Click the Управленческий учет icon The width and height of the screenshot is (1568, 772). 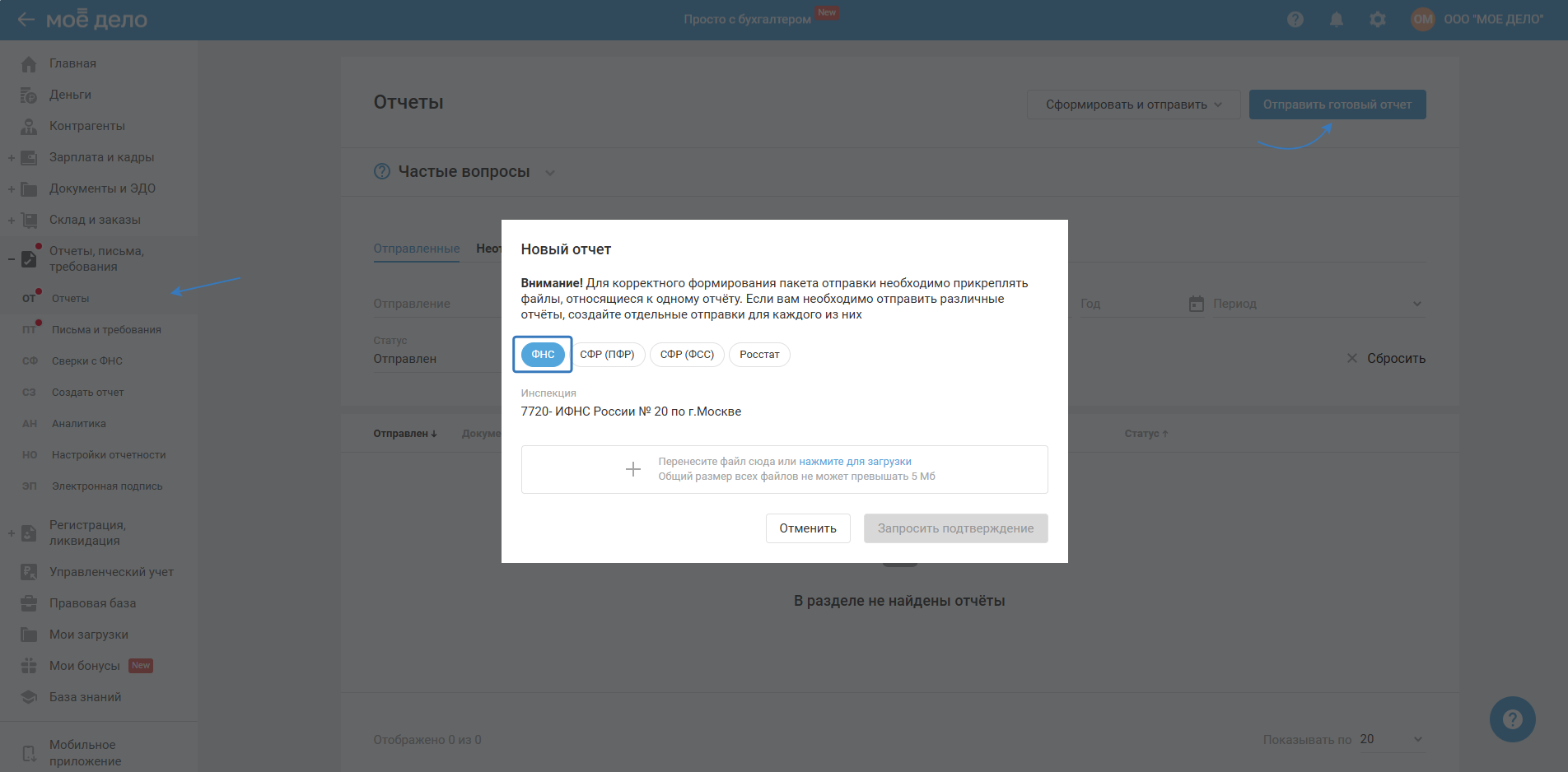coord(29,572)
